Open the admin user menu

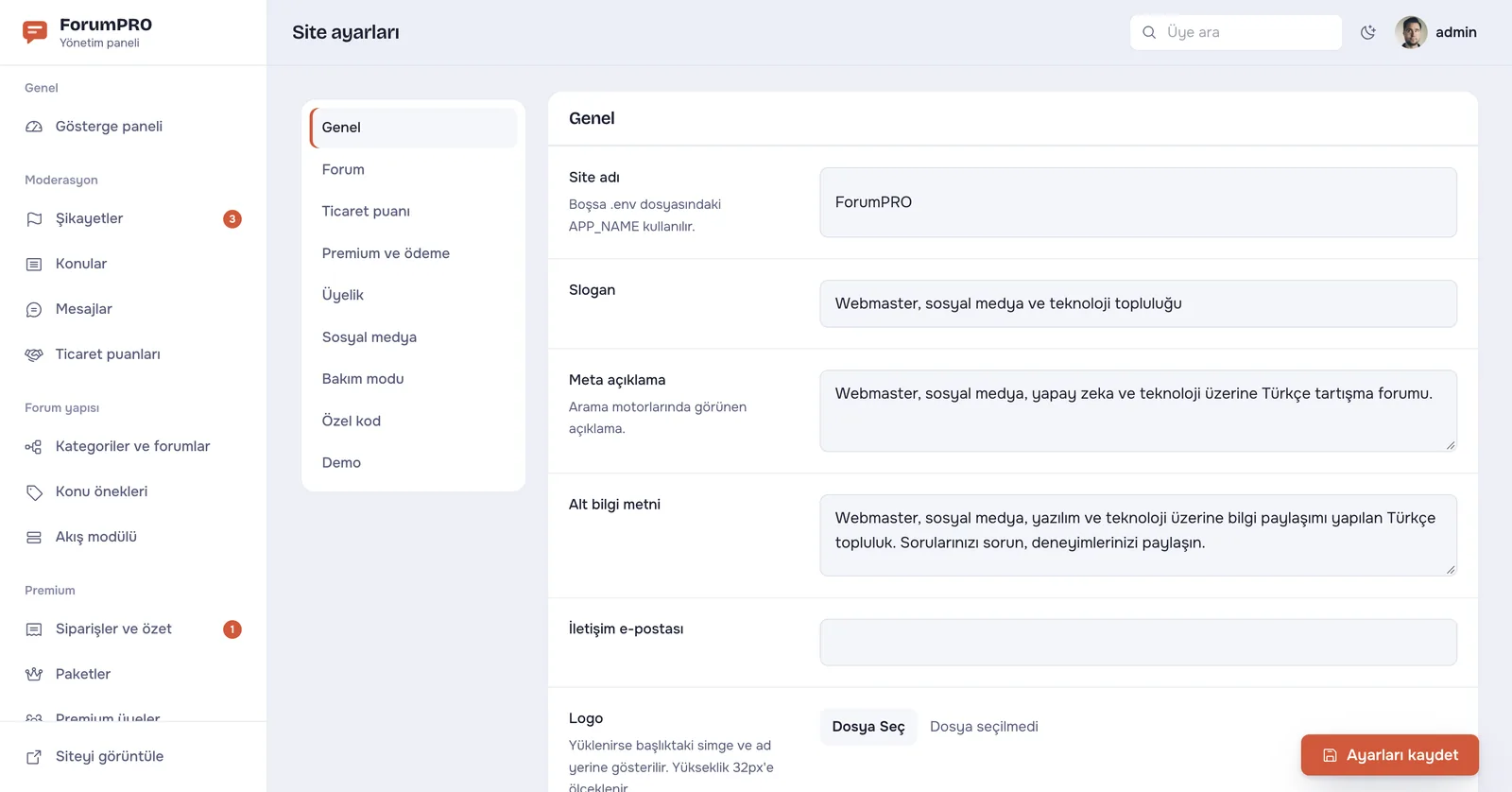(1435, 32)
